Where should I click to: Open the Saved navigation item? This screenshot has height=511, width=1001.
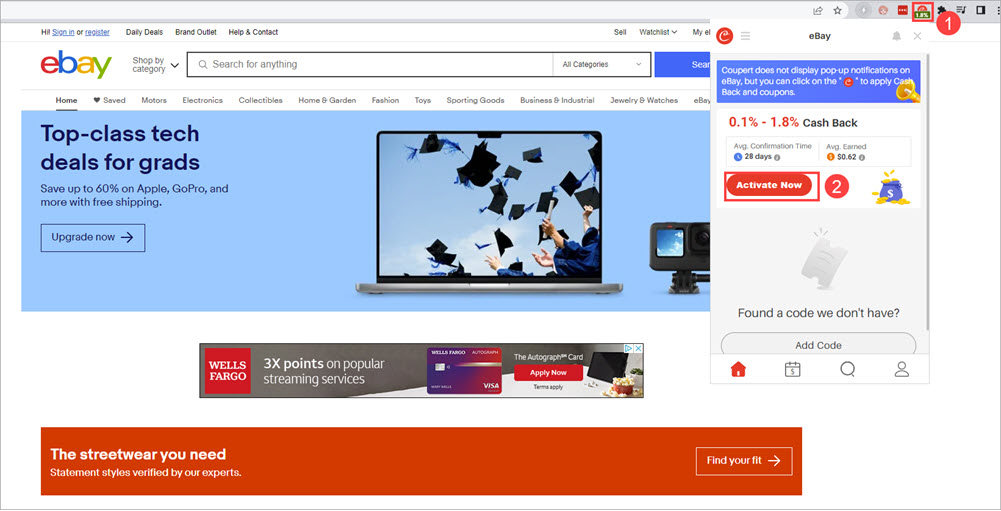[110, 100]
